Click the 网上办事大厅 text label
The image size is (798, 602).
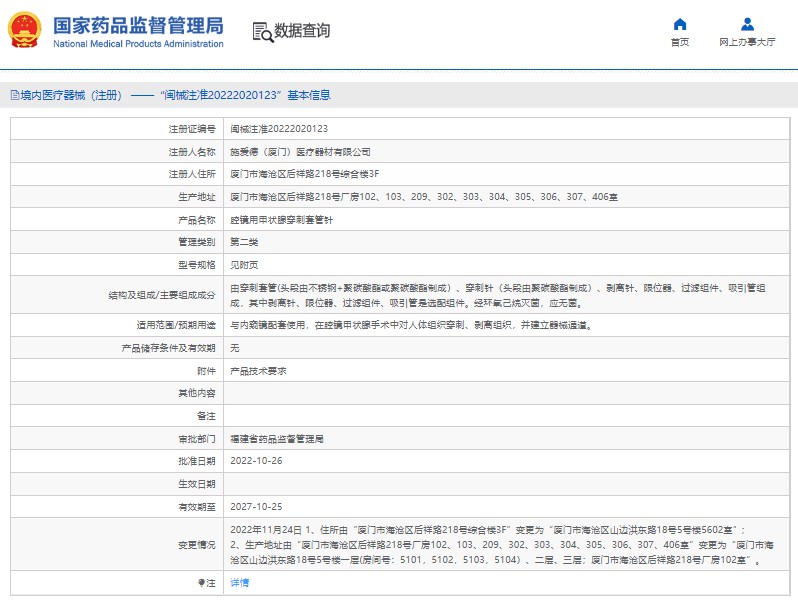click(747, 43)
